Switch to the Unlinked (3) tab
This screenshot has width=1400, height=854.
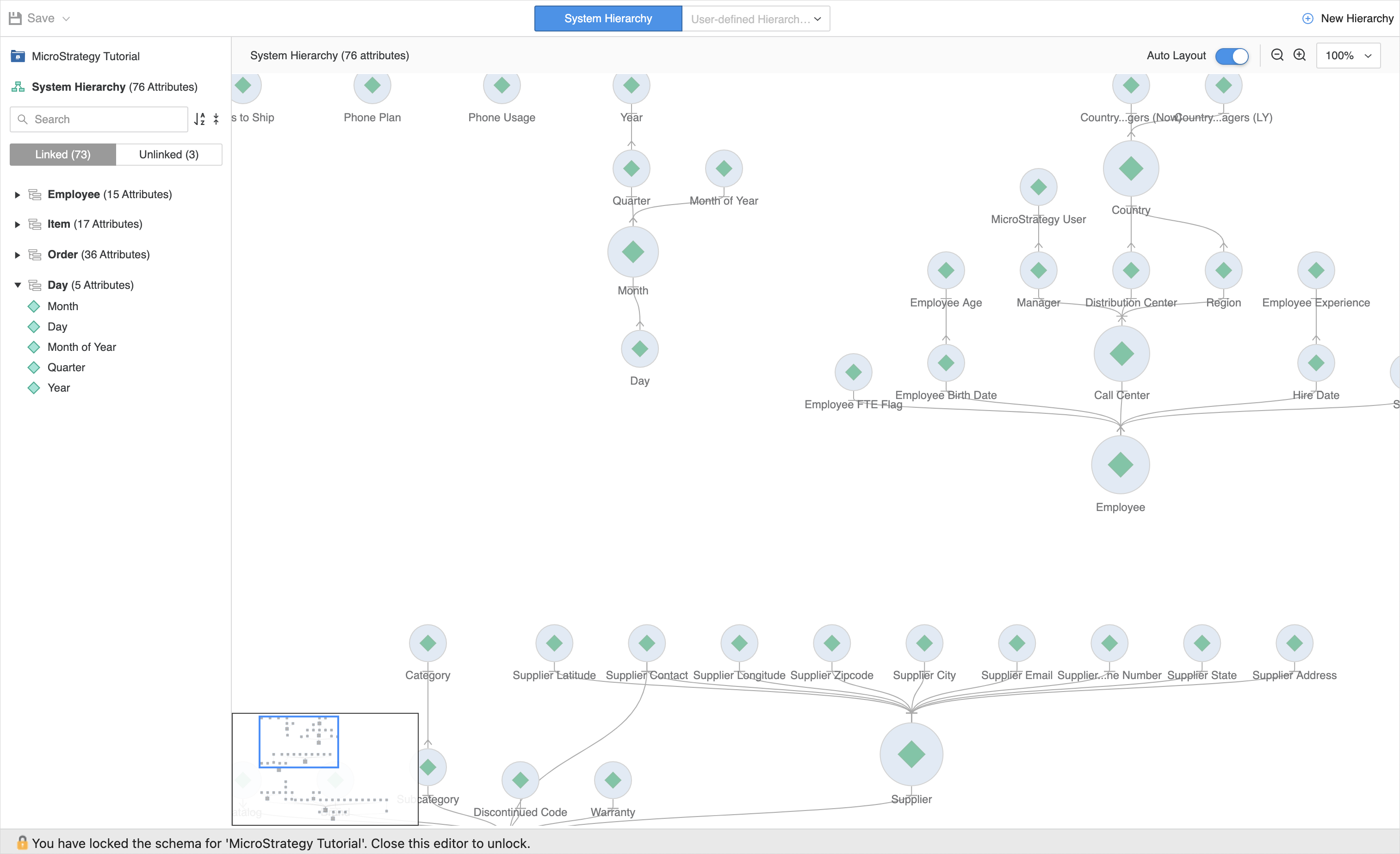pyautogui.click(x=169, y=155)
